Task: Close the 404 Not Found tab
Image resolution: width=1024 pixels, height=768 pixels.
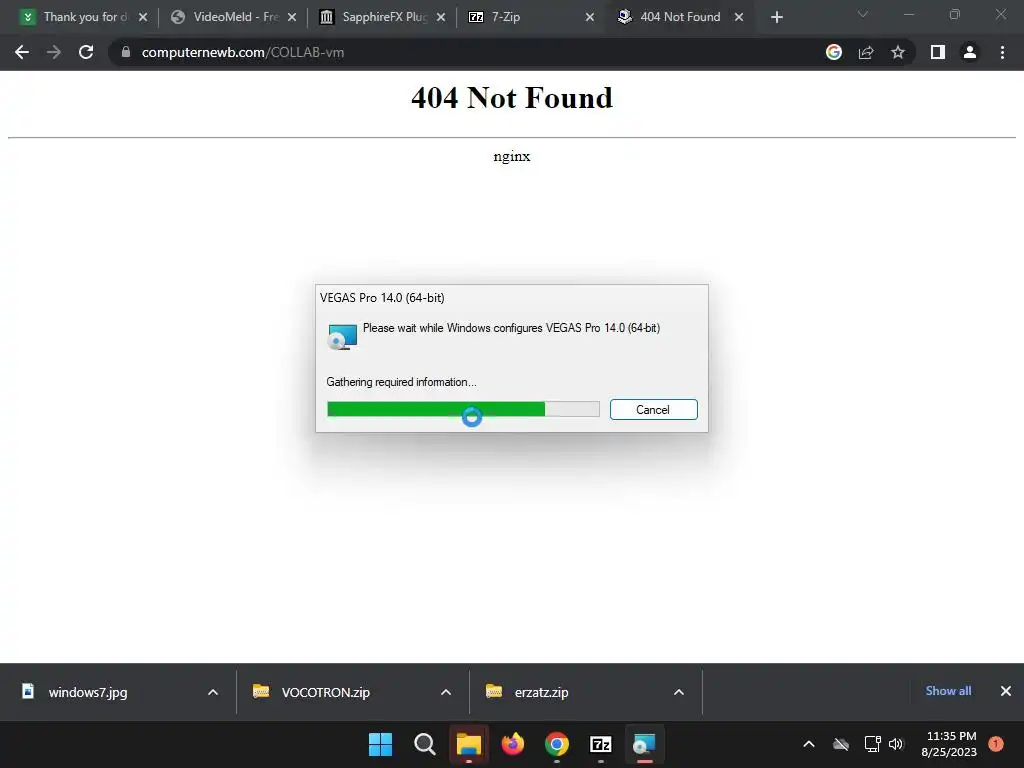Action: [x=739, y=17]
